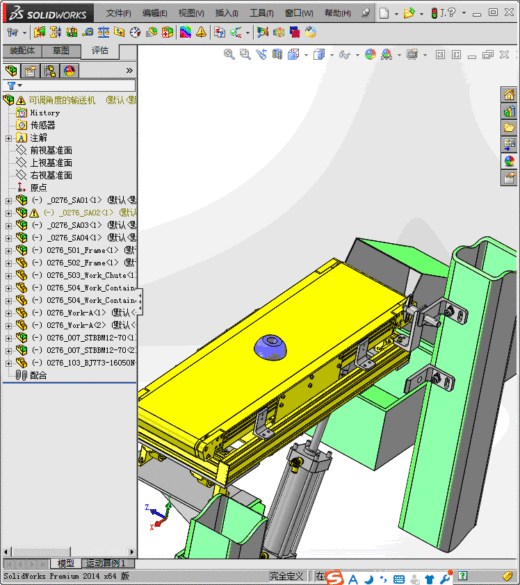Open the View Palette task pane icon
Image resolution: width=520 pixels, height=585 pixels.
point(509,145)
